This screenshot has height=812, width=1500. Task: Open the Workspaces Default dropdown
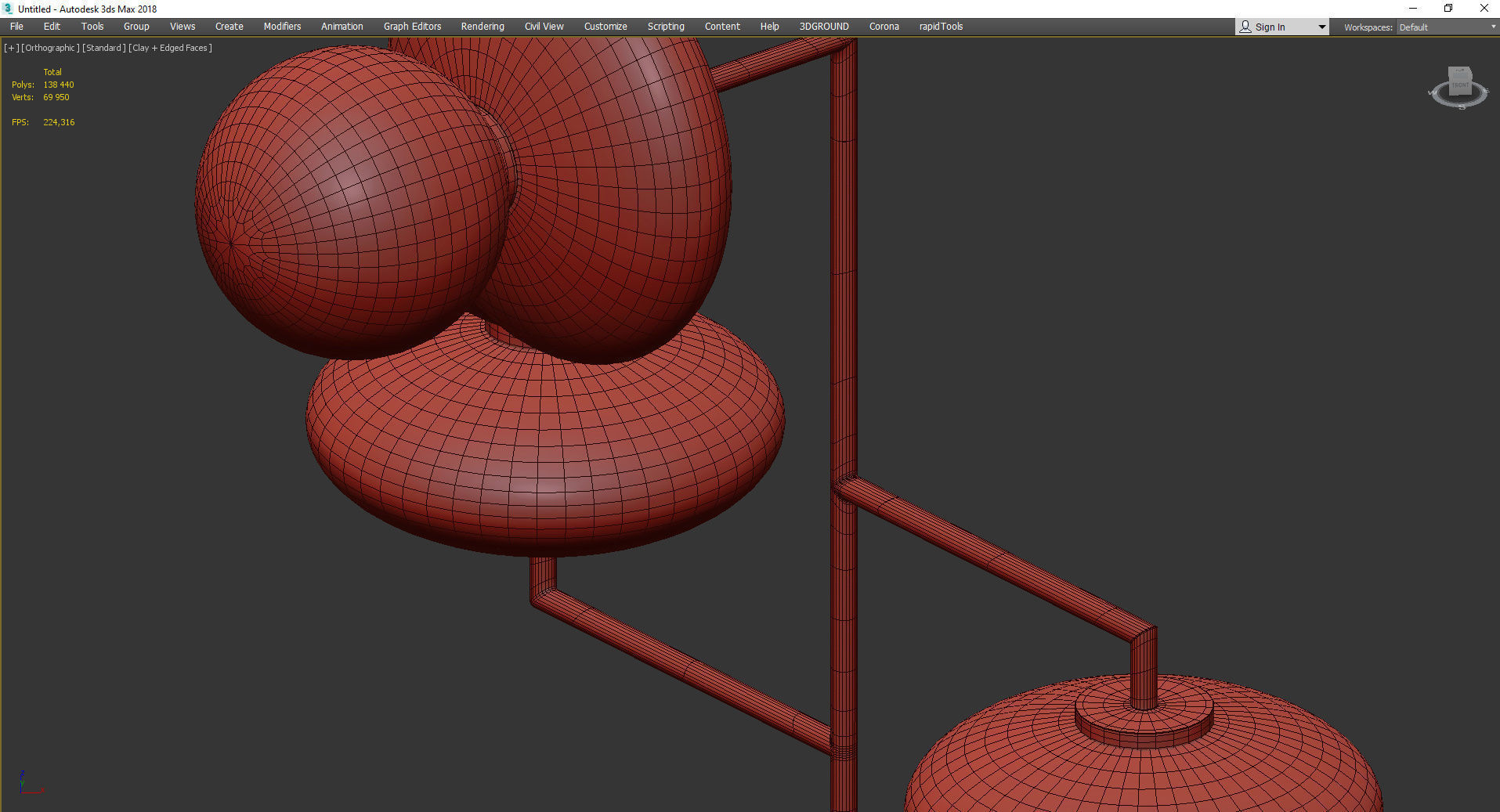pyautogui.click(x=1447, y=27)
